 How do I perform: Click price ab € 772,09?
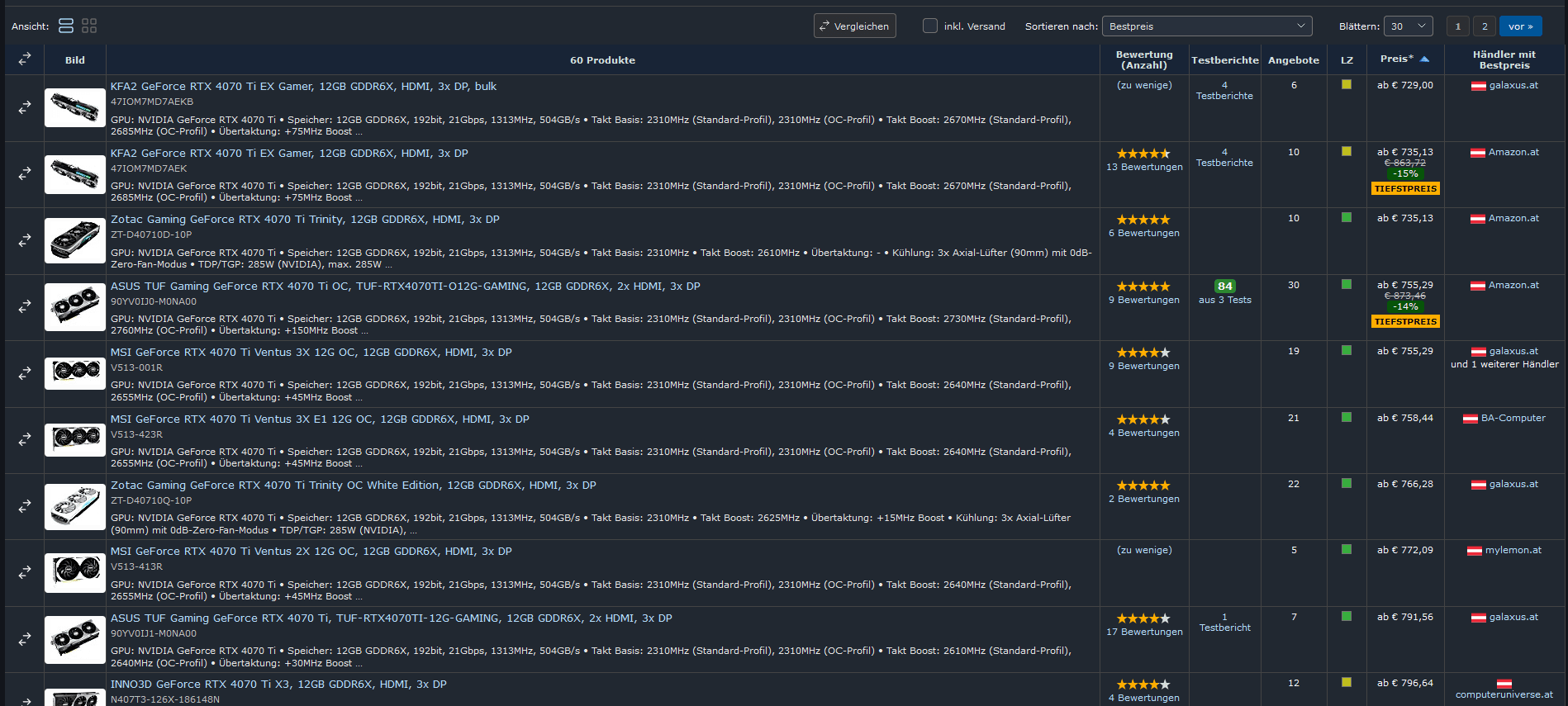1404,550
